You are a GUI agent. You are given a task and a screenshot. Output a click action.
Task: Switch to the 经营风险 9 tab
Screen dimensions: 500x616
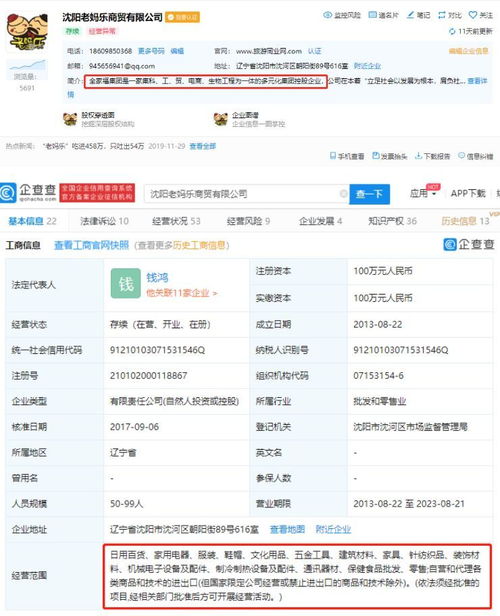pyautogui.click(x=249, y=221)
